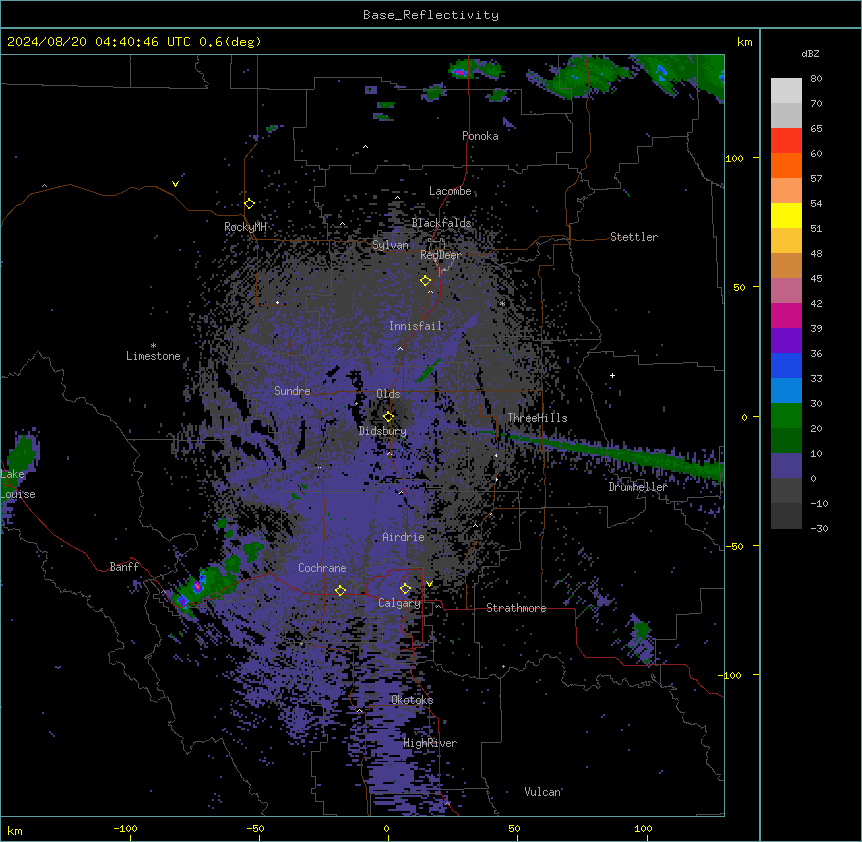Click the HighRiver label

pyautogui.click(x=430, y=743)
